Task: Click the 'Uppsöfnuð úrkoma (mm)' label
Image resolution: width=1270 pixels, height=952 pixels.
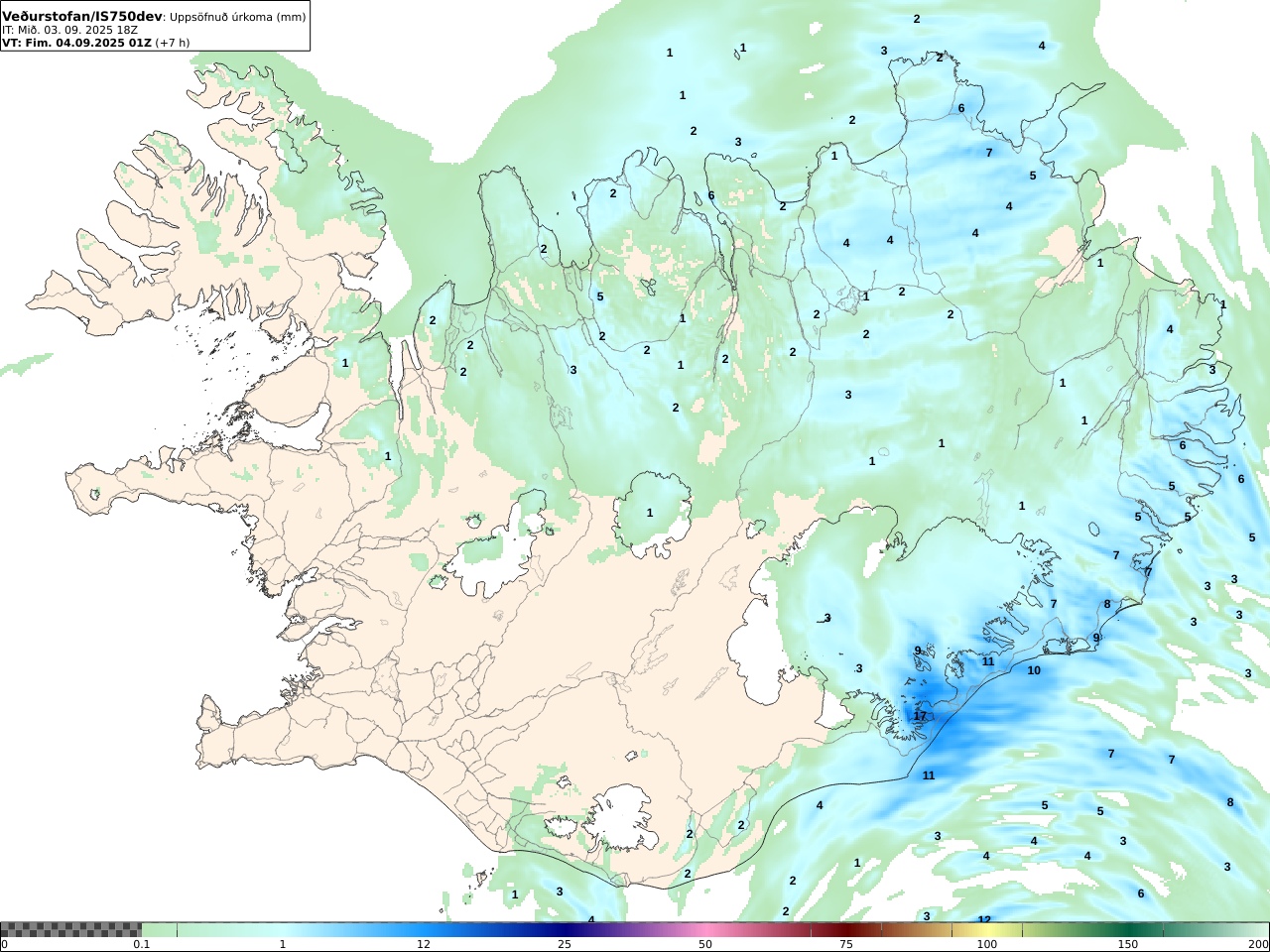Action: pyautogui.click(x=237, y=17)
